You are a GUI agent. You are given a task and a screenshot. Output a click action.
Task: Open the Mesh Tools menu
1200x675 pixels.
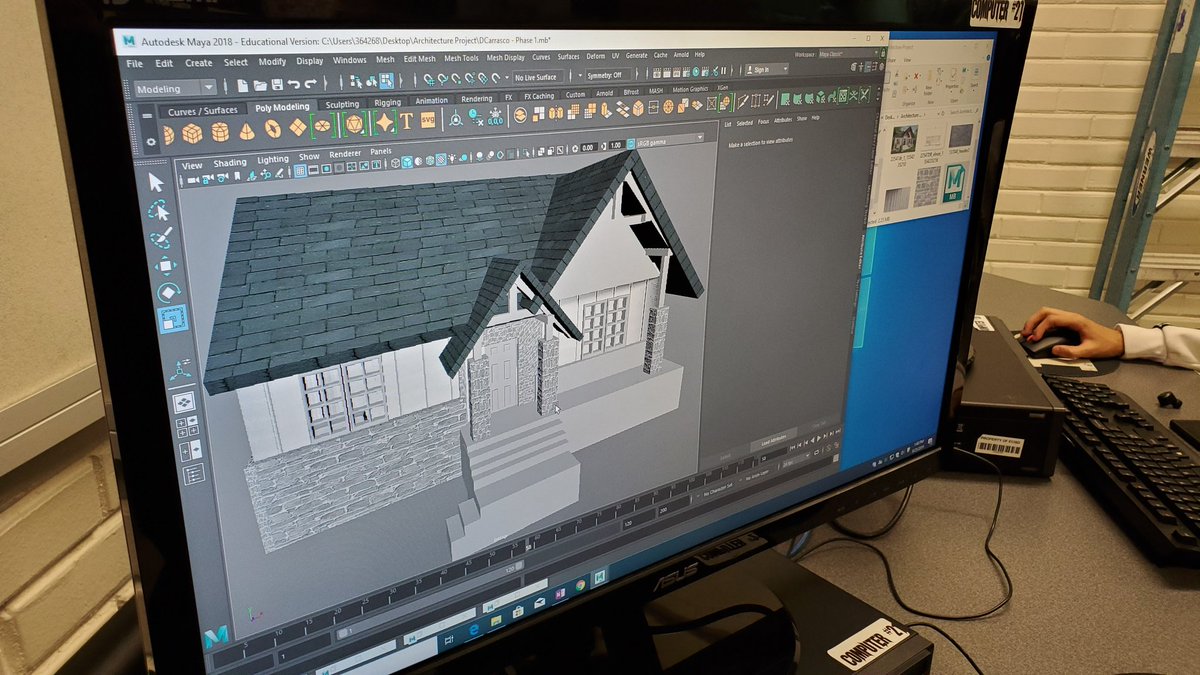coord(460,59)
